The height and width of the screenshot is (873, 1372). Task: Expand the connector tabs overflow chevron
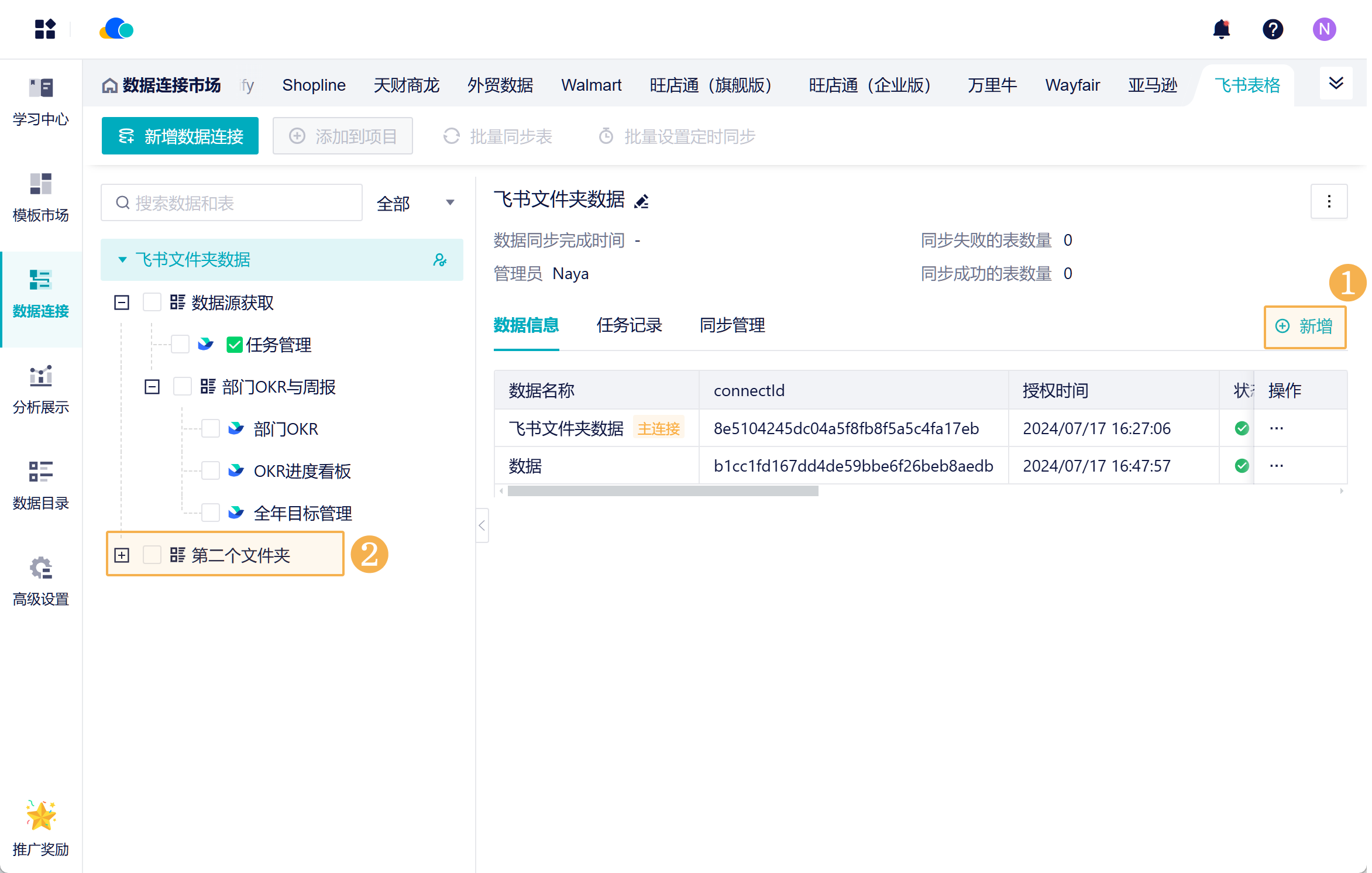[x=1336, y=84]
